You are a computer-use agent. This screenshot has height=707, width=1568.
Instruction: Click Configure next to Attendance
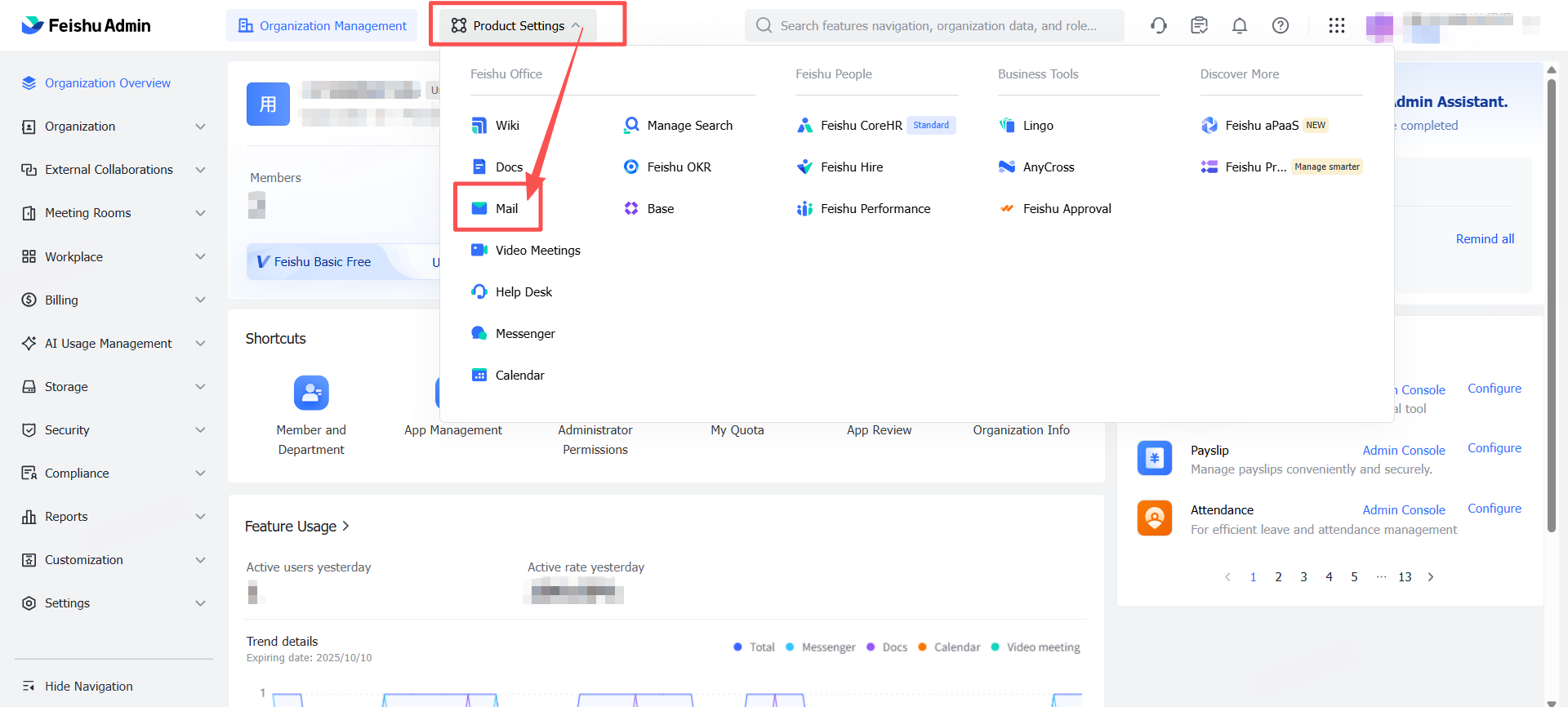[1494, 509]
